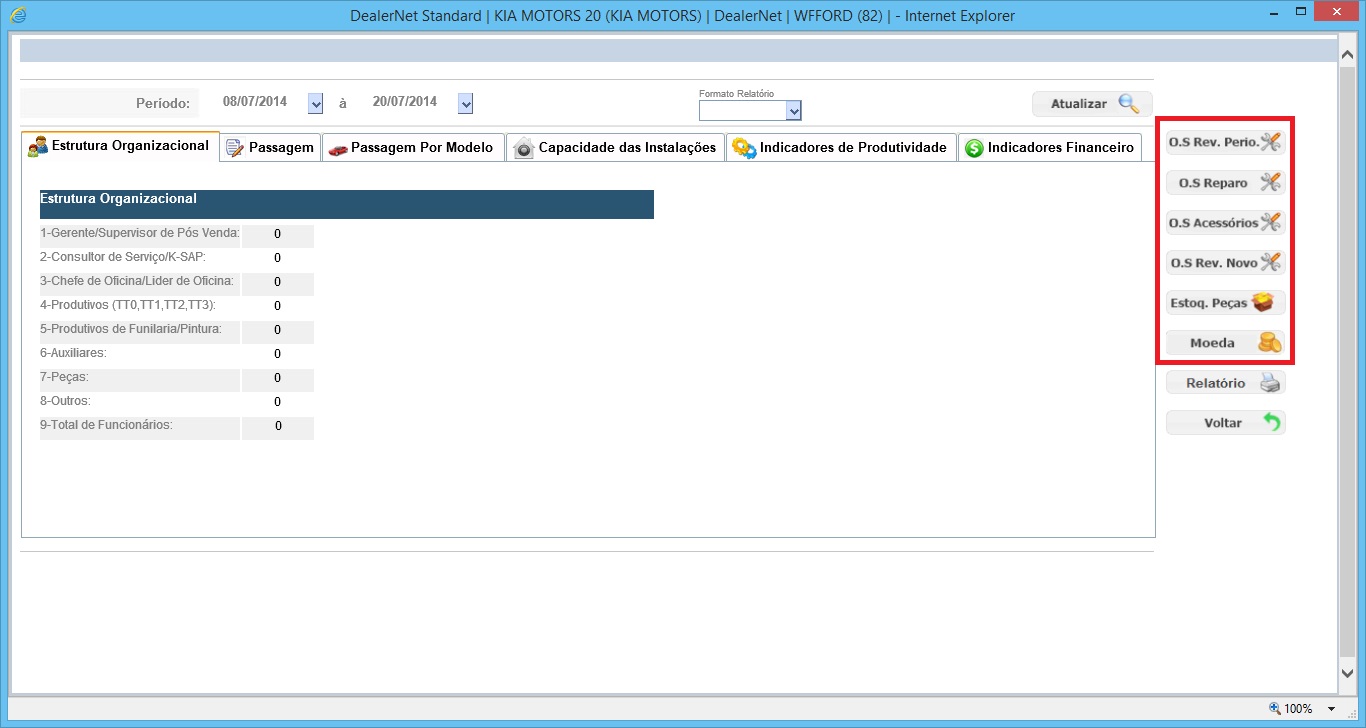Click value field for Auxiliares
This screenshot has width=1366, height=728.
point(278,355)
